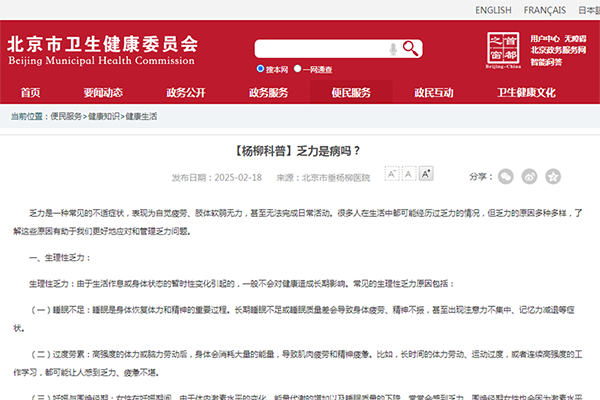The width and height of the screenshot is (600, 400).
Task: Open the 首页 navigation tab
Action: click(31, 93)
